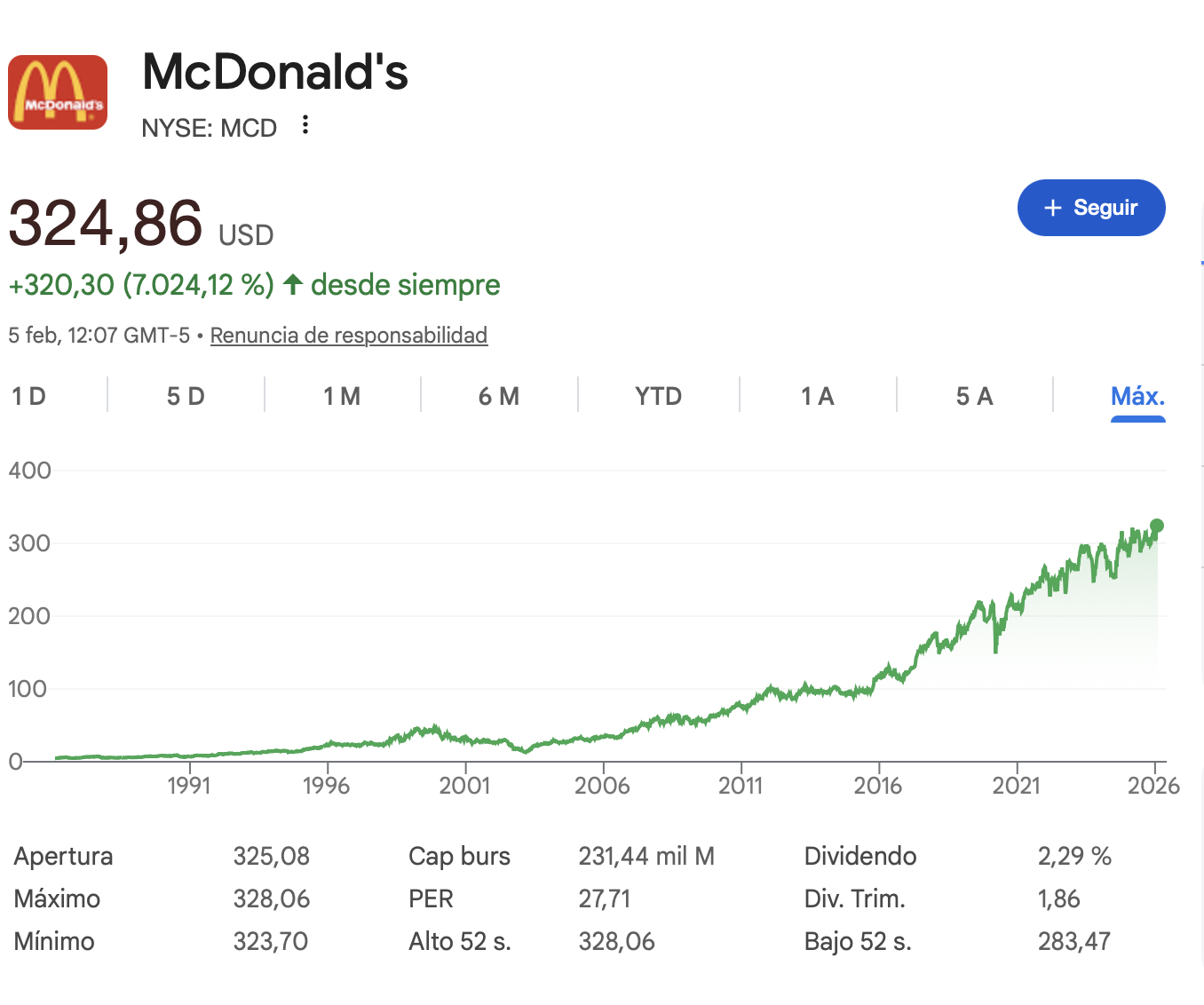The height and width of the screenshot is (1005, 1204).
Task: Click the McDonald's company title
Action: [x=275, y=72]
